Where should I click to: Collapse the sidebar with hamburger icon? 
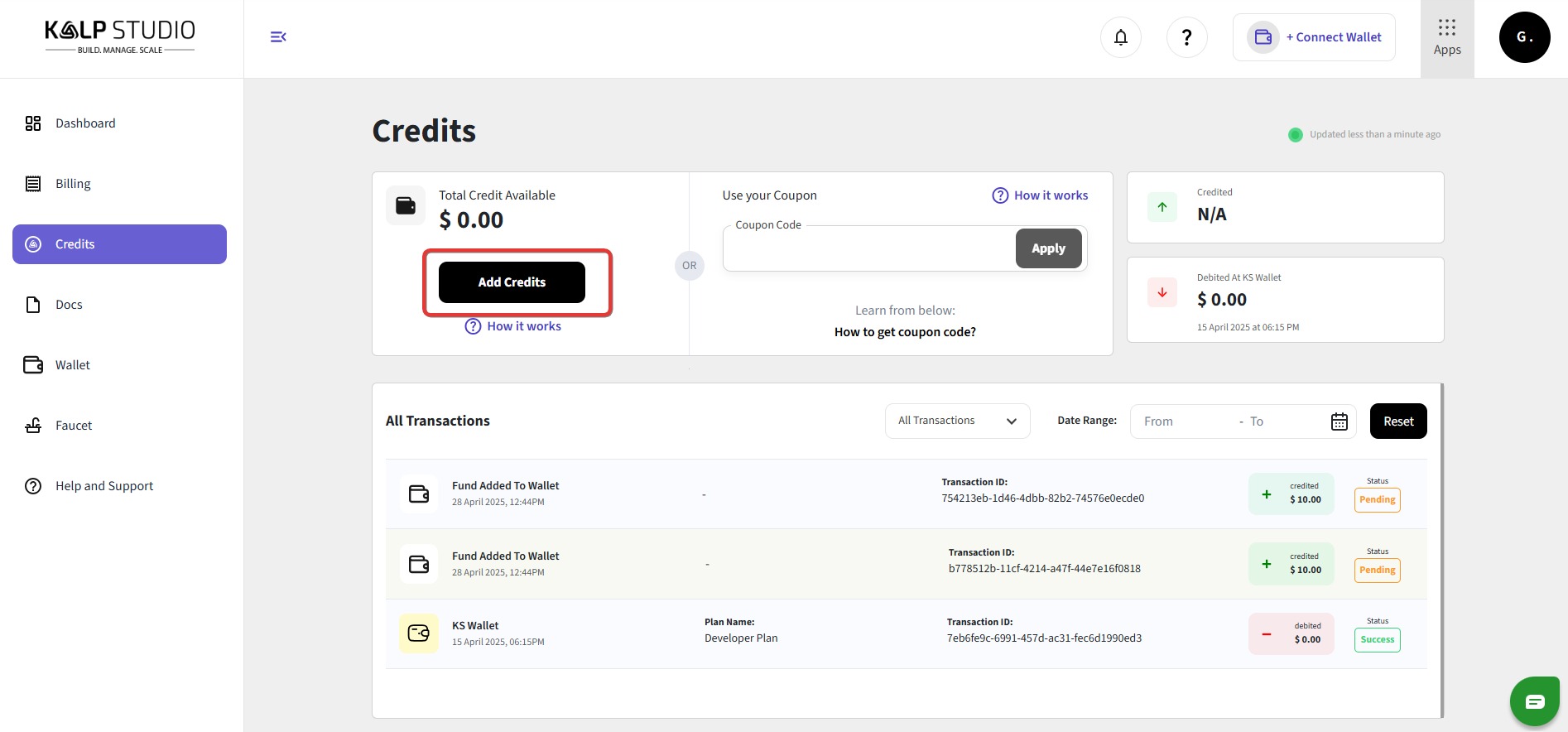[x=278, y=37]
